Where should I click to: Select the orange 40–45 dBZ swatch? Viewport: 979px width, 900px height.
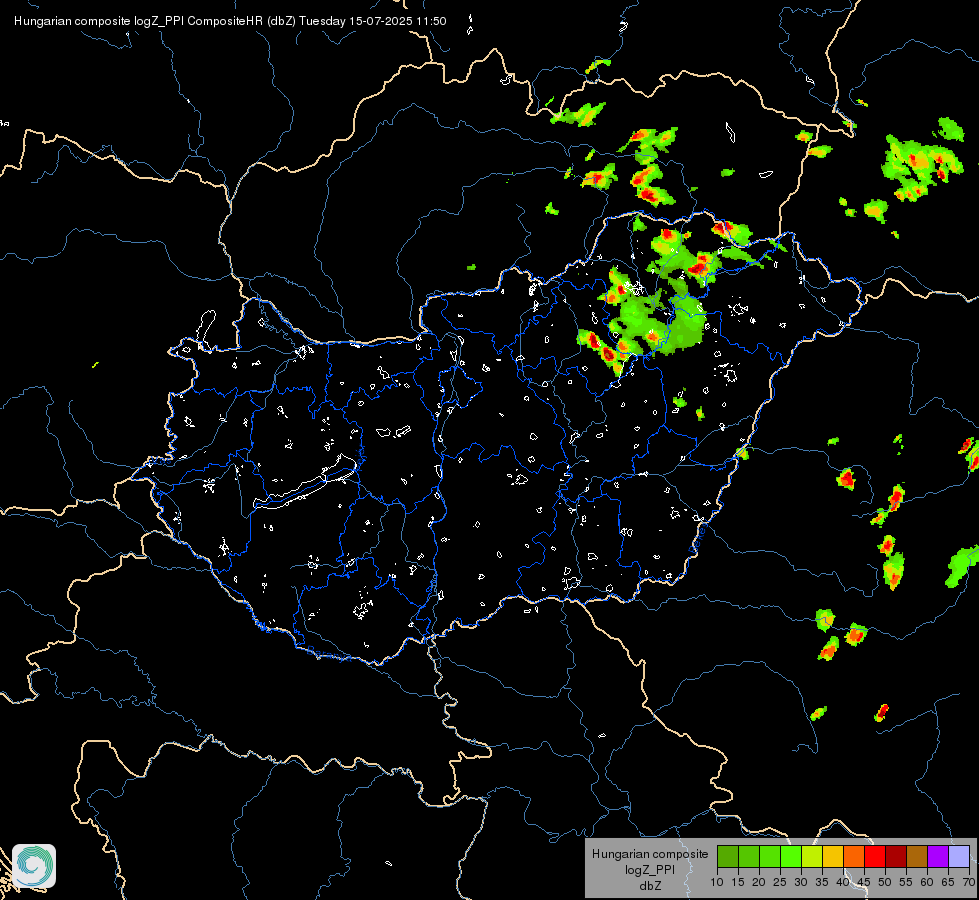pyautogui.click(x=854, y=856)
